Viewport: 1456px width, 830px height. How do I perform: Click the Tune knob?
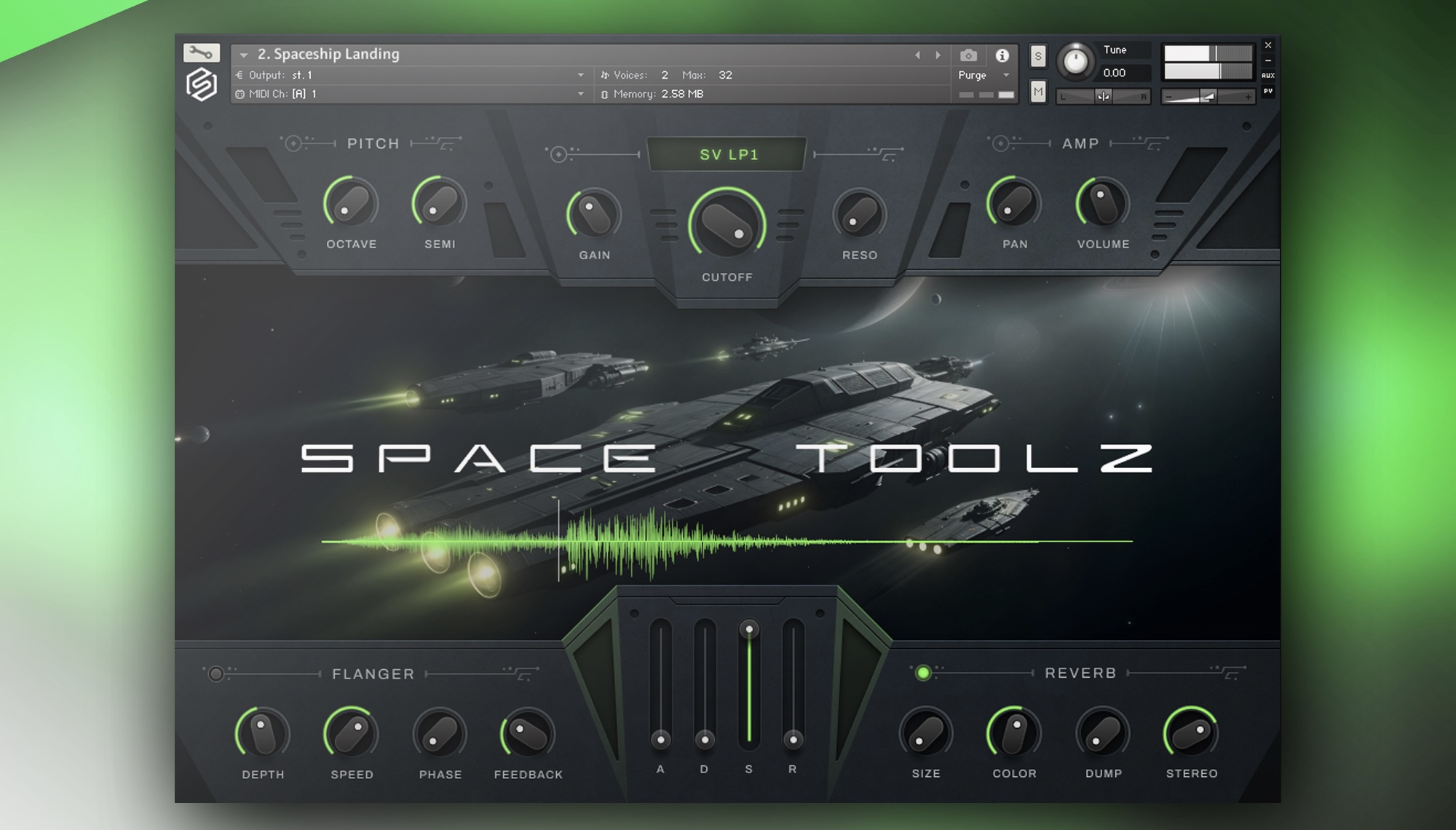(1075, 62)
